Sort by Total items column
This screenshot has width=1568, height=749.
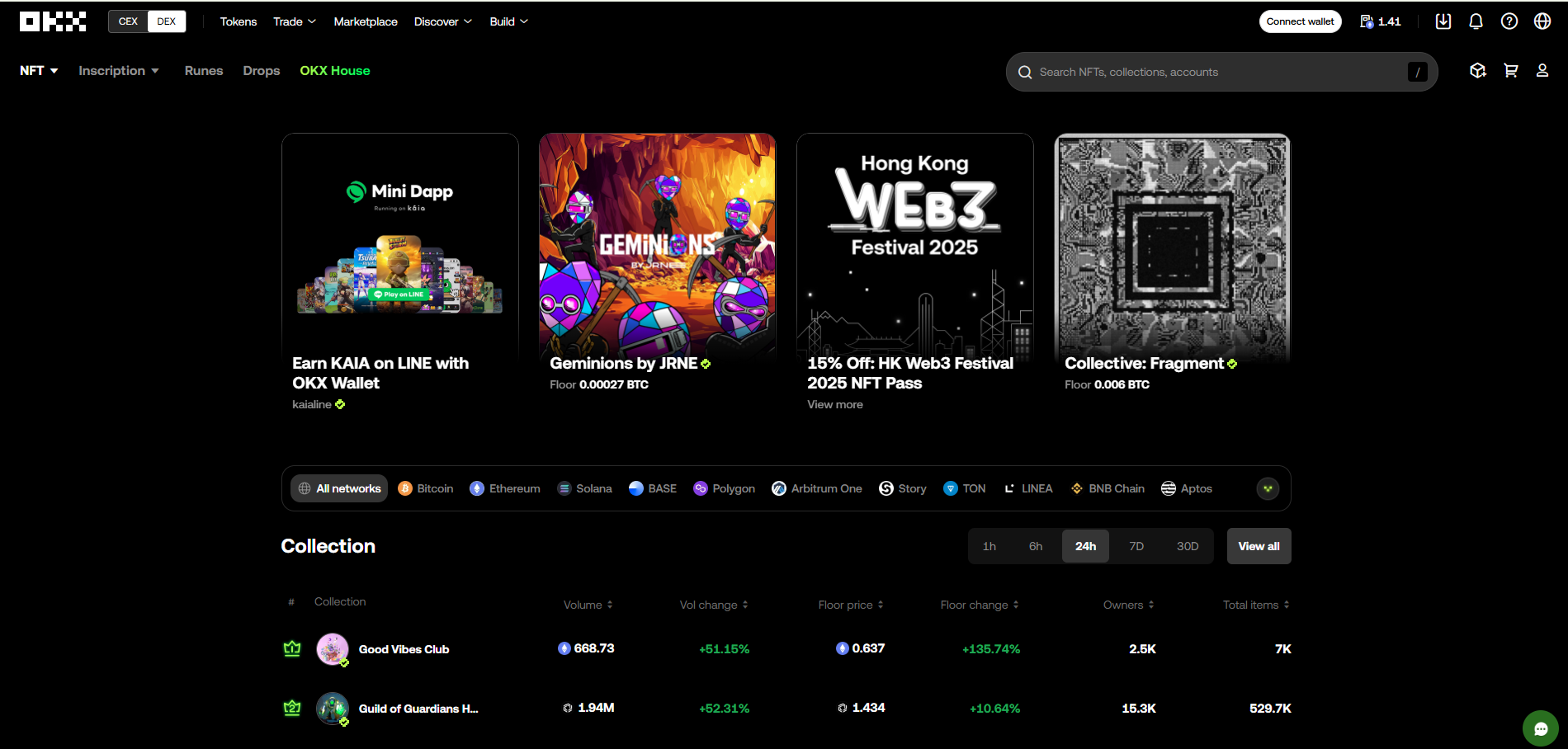pyautogui.click(x=1256, y=605)
